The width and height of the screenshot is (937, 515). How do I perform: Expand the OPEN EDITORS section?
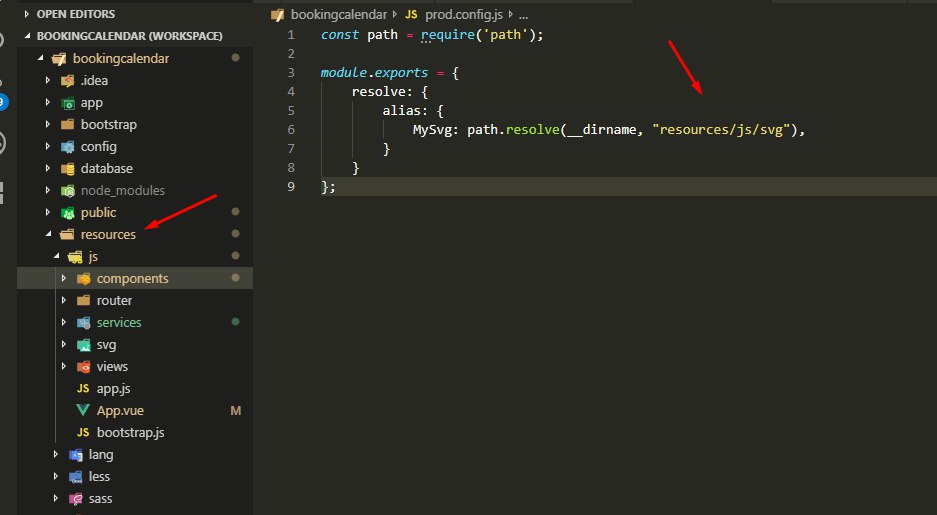point(26,14)
